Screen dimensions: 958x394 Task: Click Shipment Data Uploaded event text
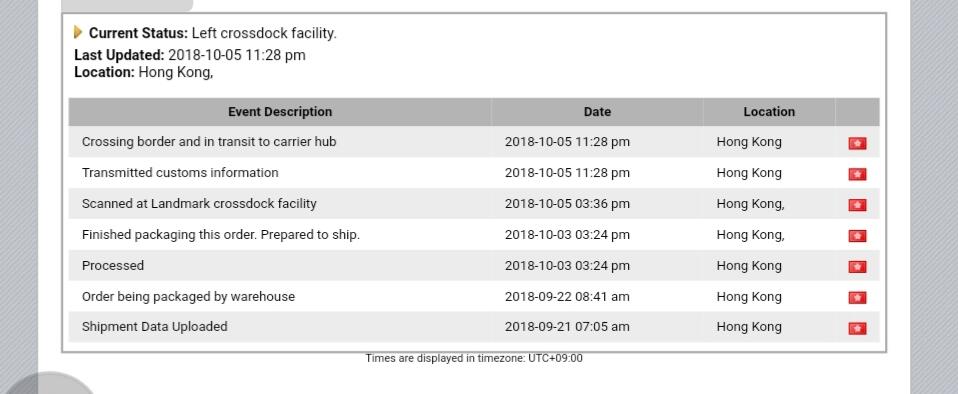coord(155,327)
